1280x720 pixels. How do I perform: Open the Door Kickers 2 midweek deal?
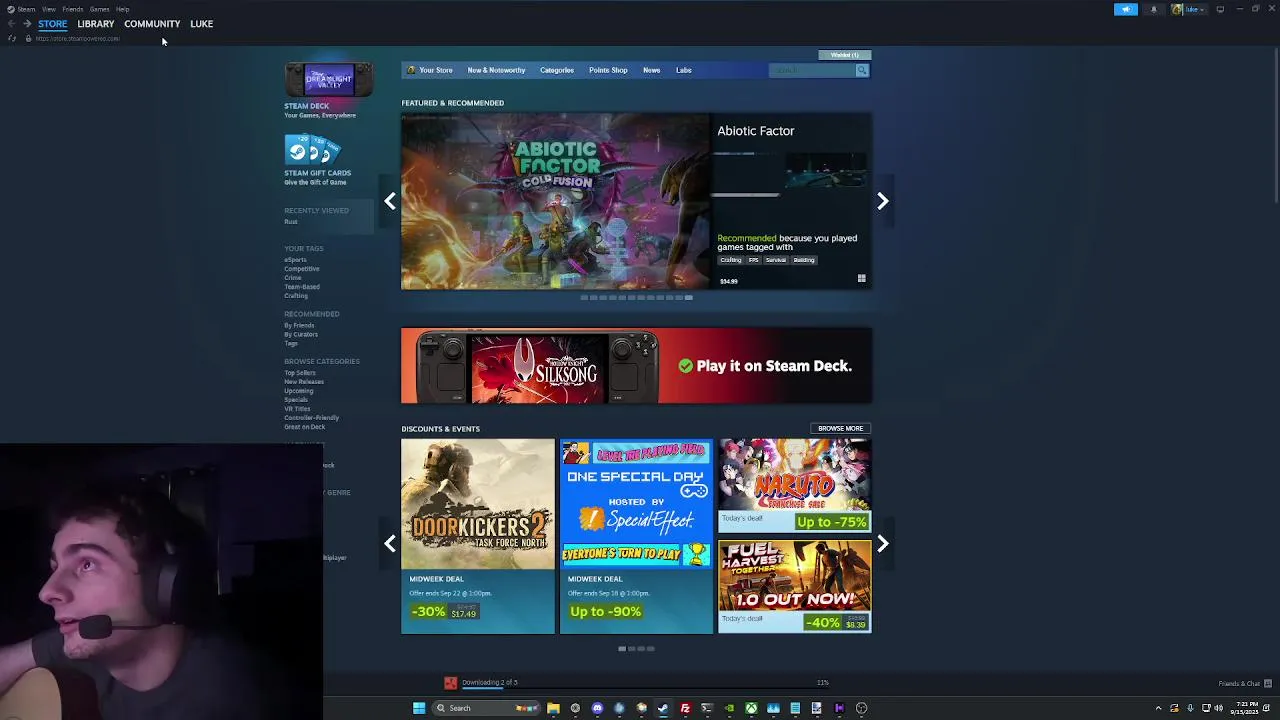coord(478,536)
